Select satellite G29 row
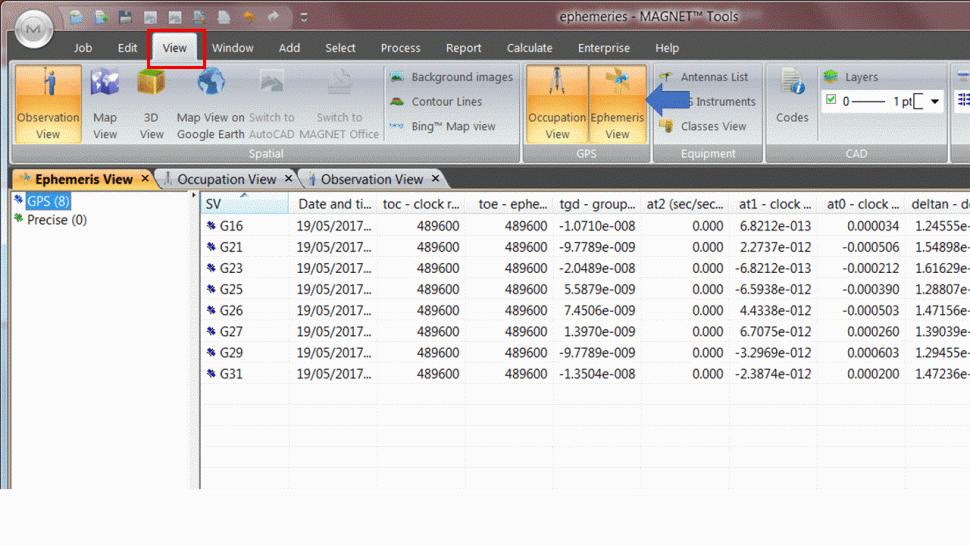This screenshot has width=970, height=546. [585, 352]
